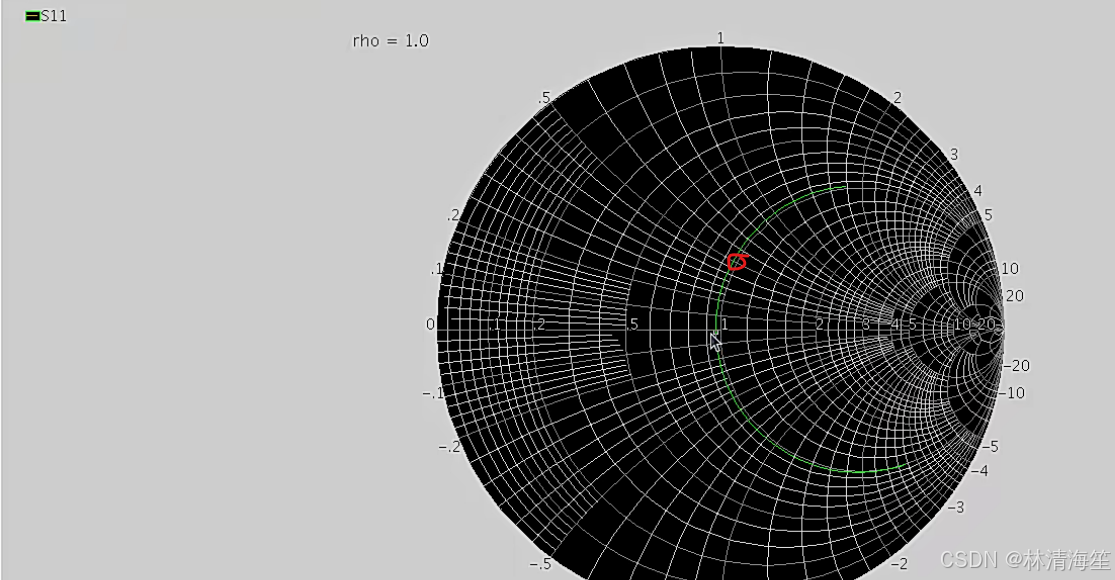Click the horizontal axis resistance label "1" at chart center
The height and width of the screenshot is (580, 1115).
pos(724,324)
